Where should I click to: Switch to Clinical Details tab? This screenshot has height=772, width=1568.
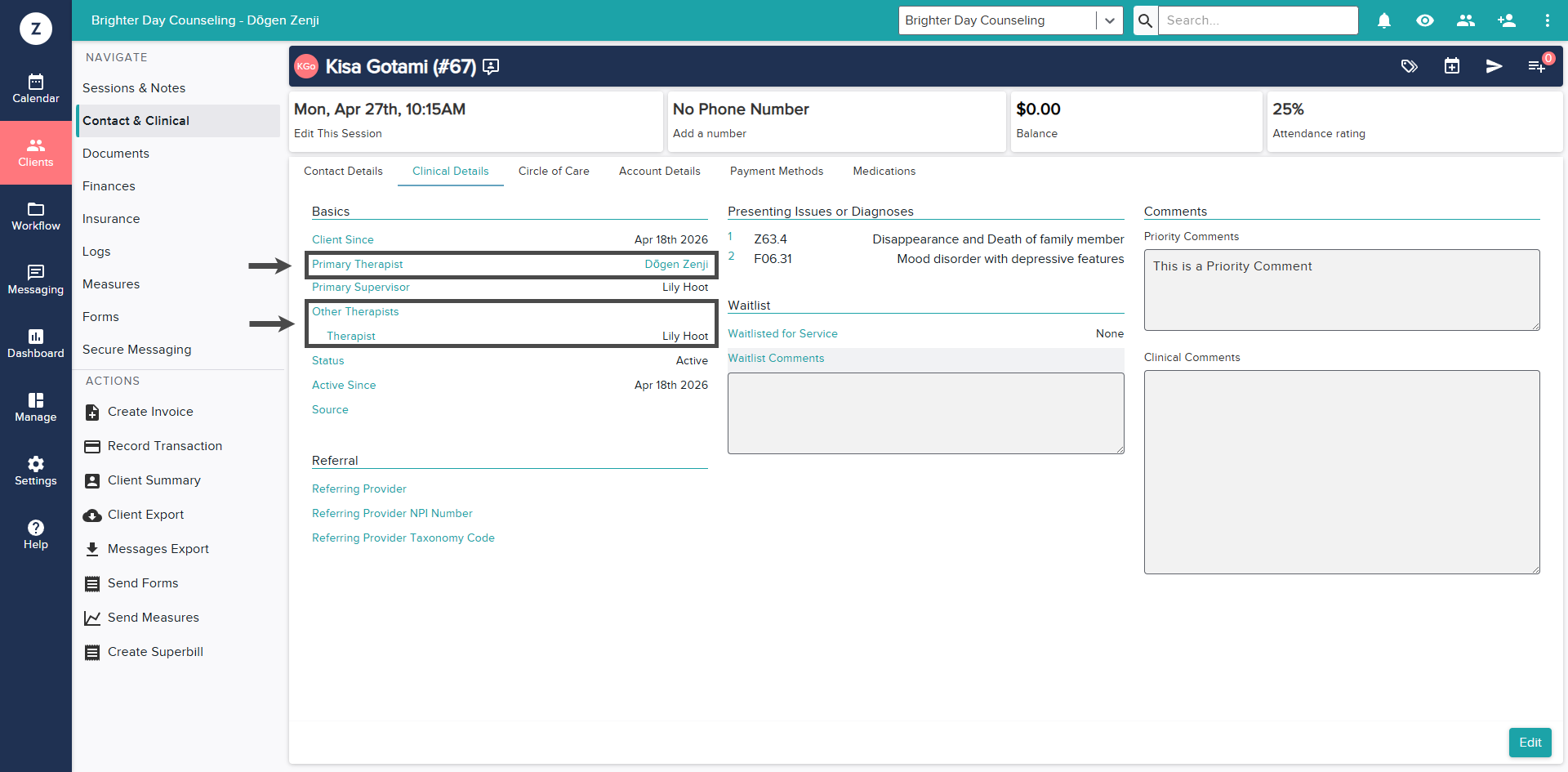tap(451, 171)
